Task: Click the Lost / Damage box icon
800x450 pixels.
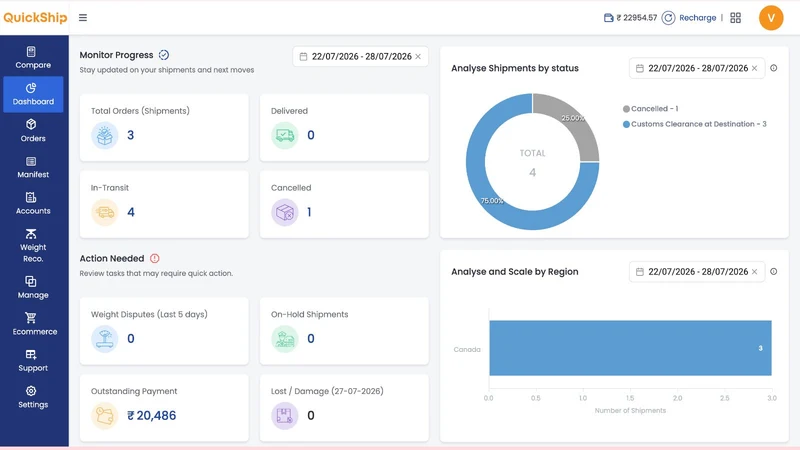Action: tap(285, 416)
